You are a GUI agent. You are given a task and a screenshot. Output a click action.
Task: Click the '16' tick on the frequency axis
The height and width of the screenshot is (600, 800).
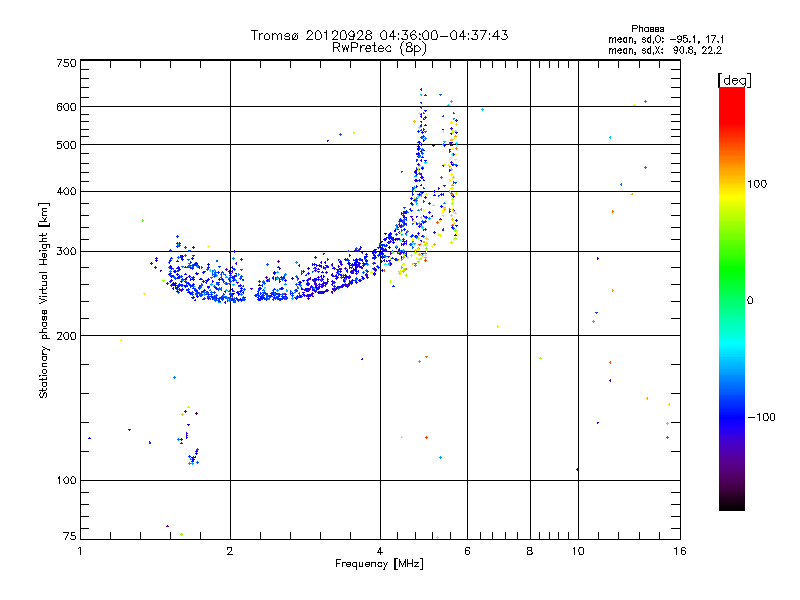click(x=680, y=551)
